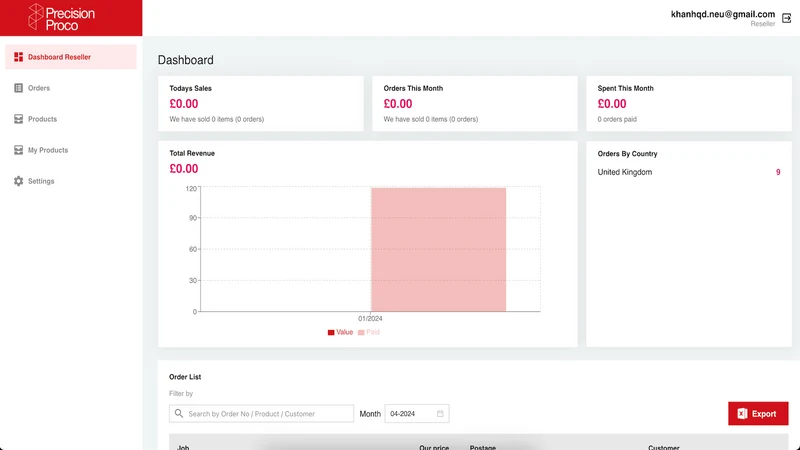
Task: Click the Paid legend pink swatch
Action: 361,333
